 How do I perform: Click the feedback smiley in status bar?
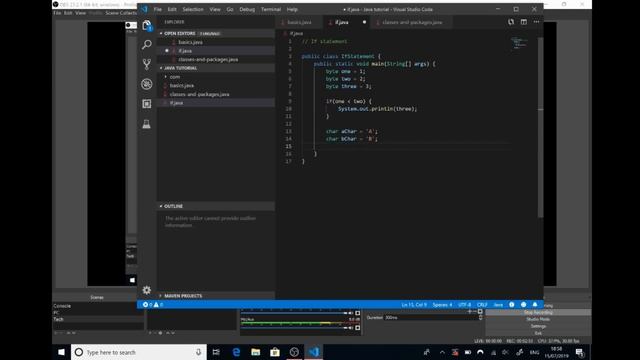(x=523, y=304)
